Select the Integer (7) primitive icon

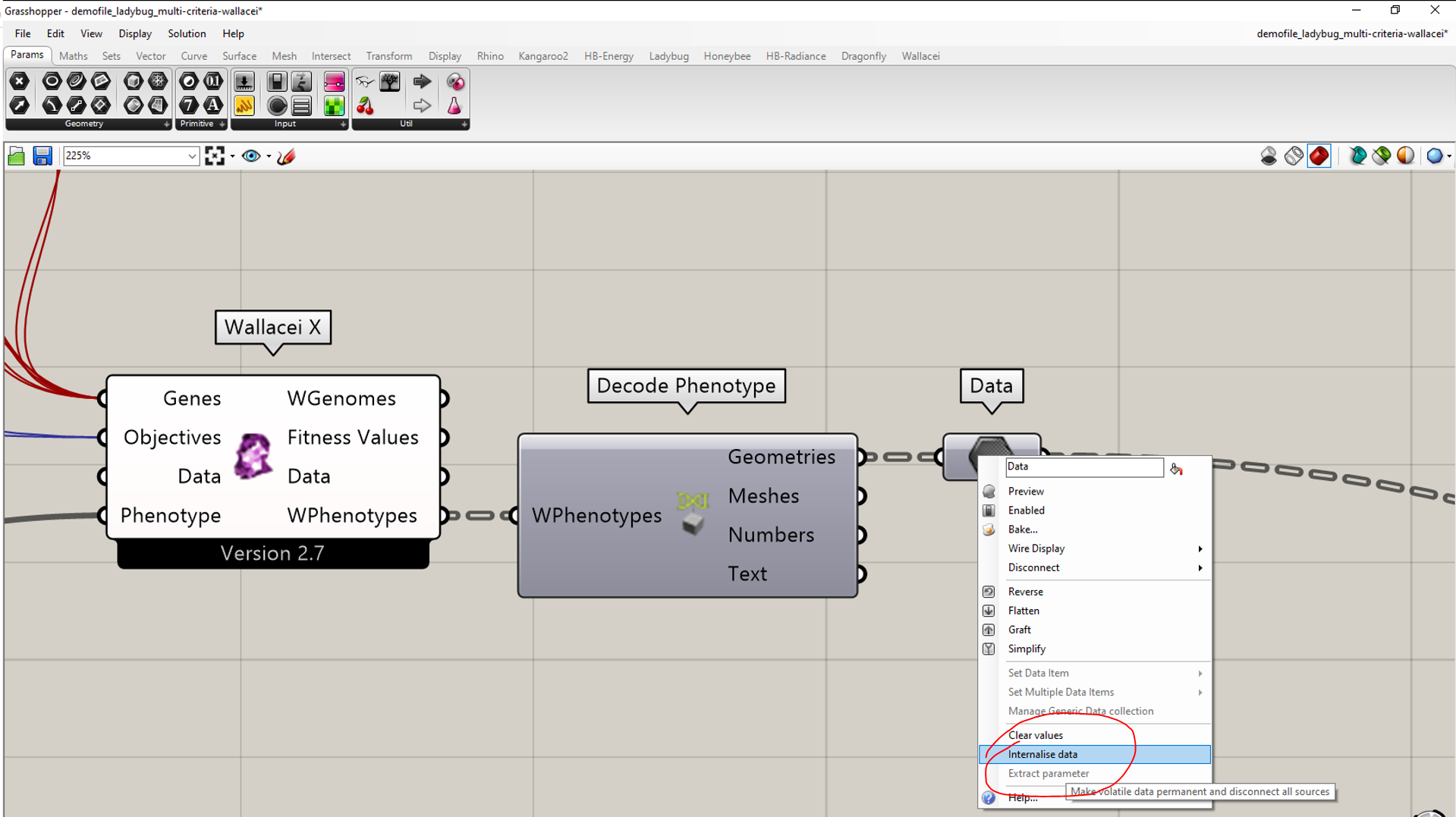[x=187, y=105]
